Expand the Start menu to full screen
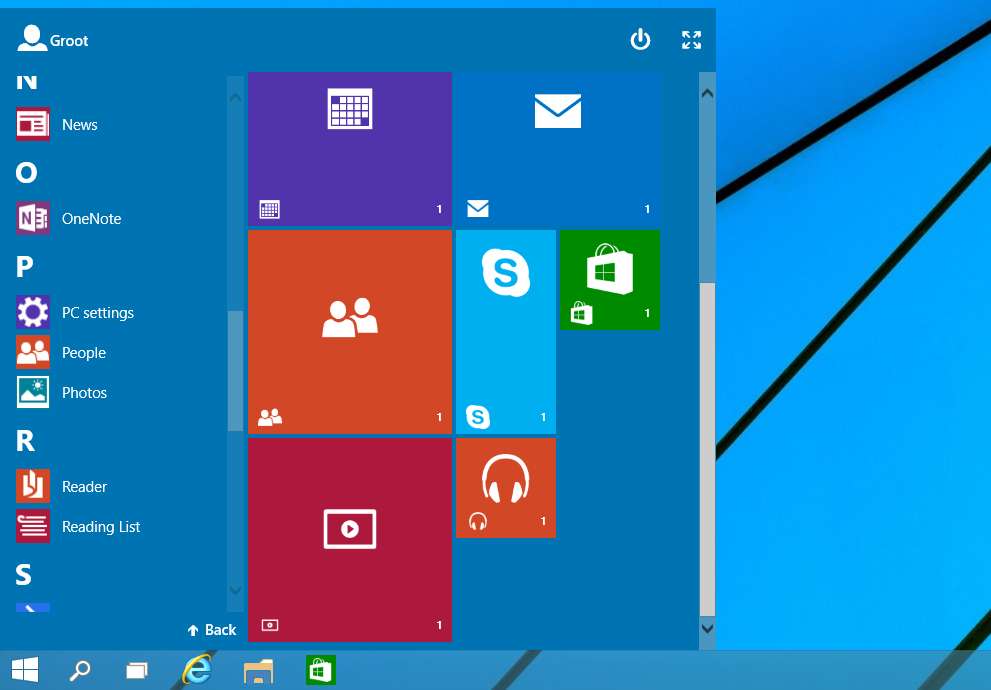 [691, 40]
